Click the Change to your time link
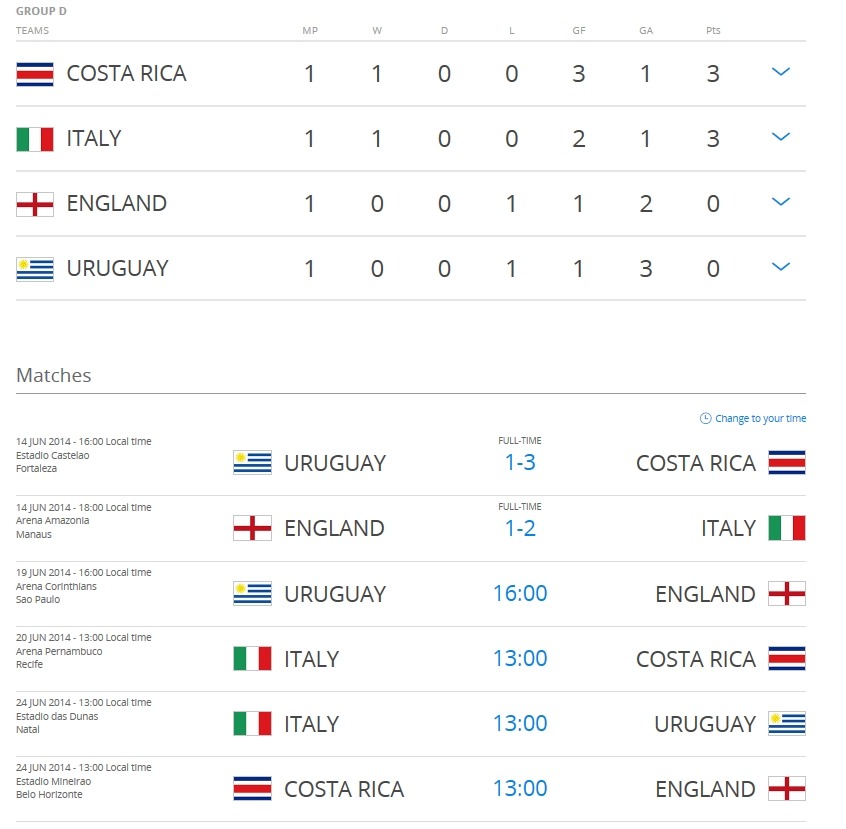 760,418
